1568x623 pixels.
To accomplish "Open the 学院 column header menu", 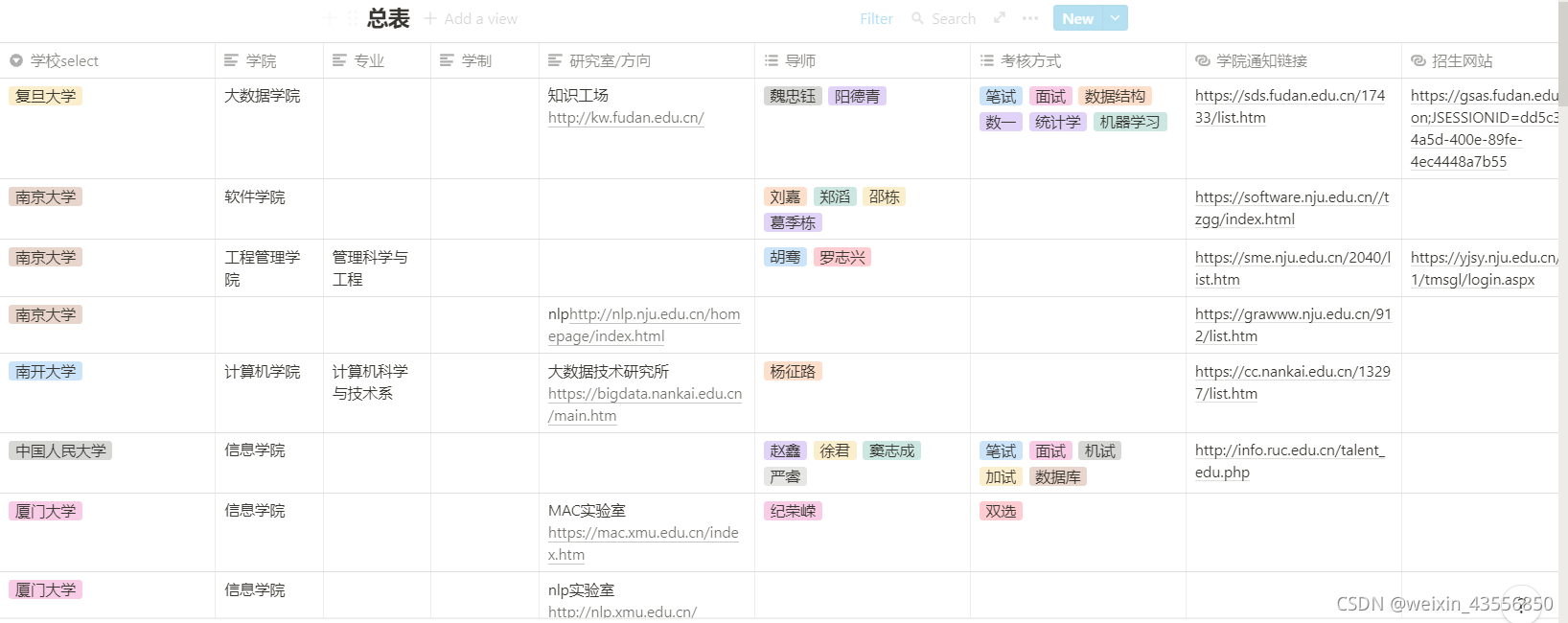I will (269, 60).
